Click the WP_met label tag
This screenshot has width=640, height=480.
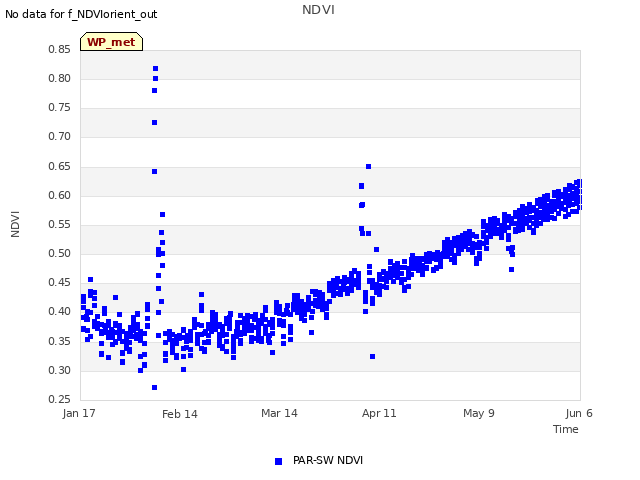click(111, 42)
